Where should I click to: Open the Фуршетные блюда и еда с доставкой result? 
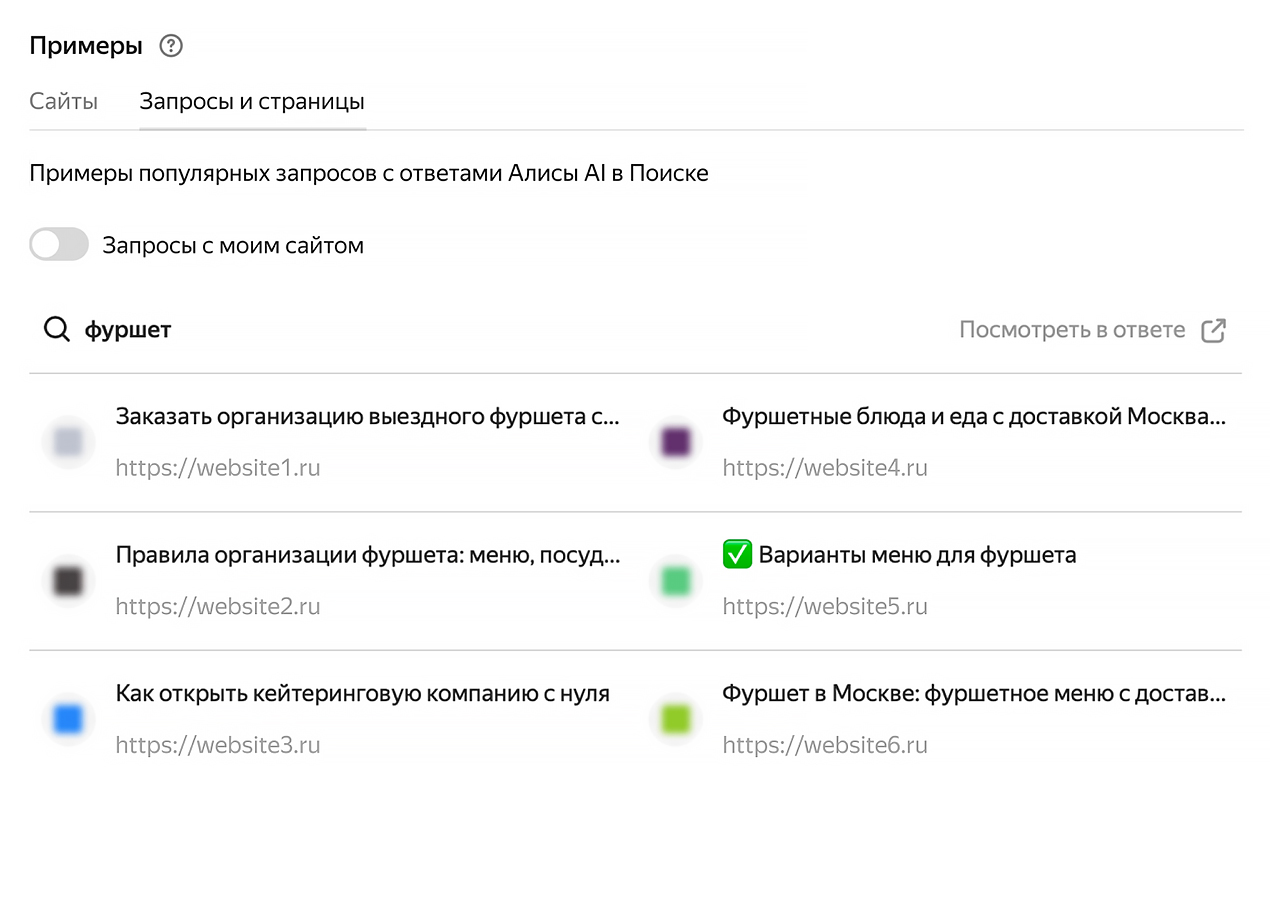pyautogui.click(x=973, y=416)
